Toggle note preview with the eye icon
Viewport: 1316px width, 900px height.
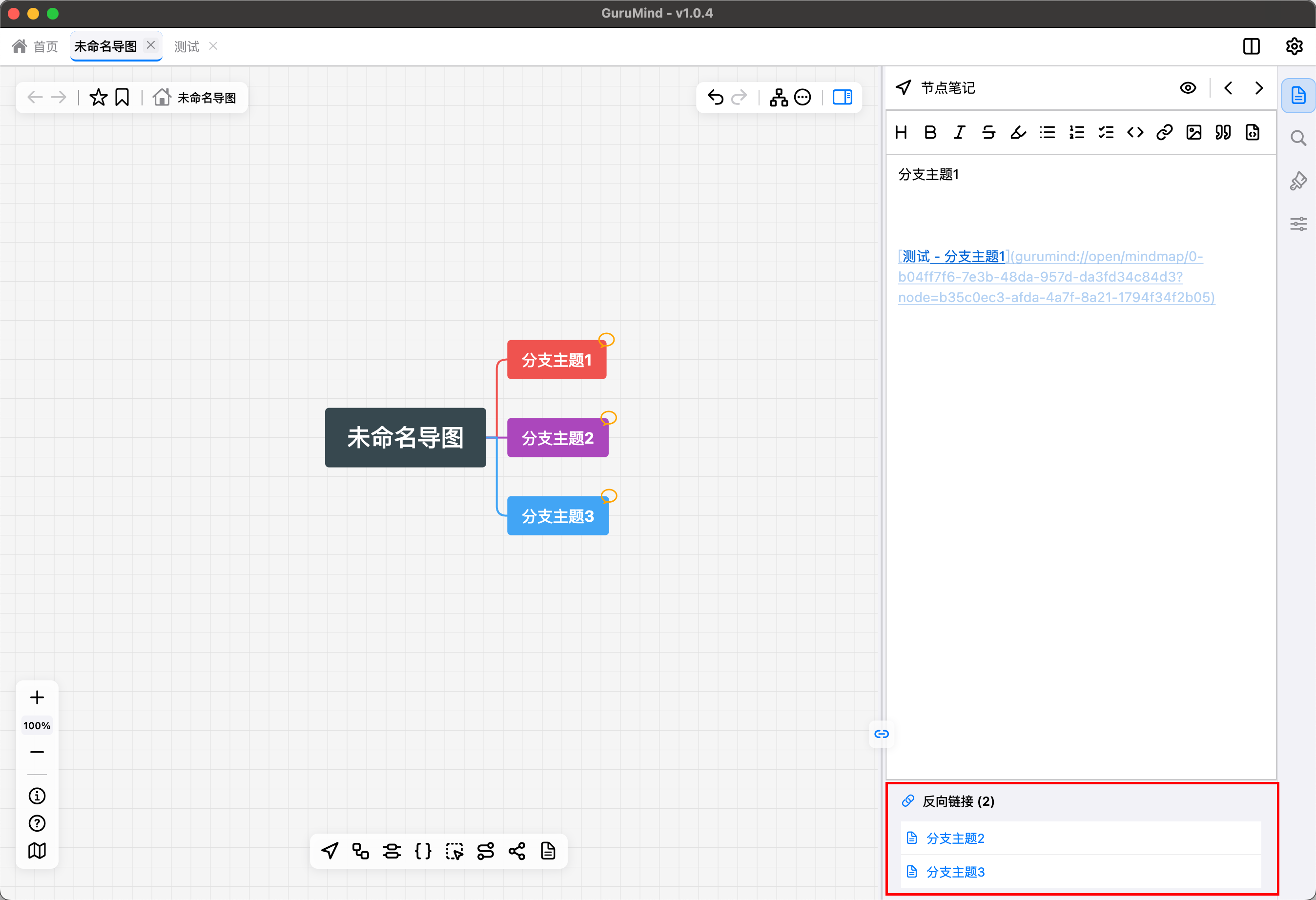click(x=1188, y=88)
